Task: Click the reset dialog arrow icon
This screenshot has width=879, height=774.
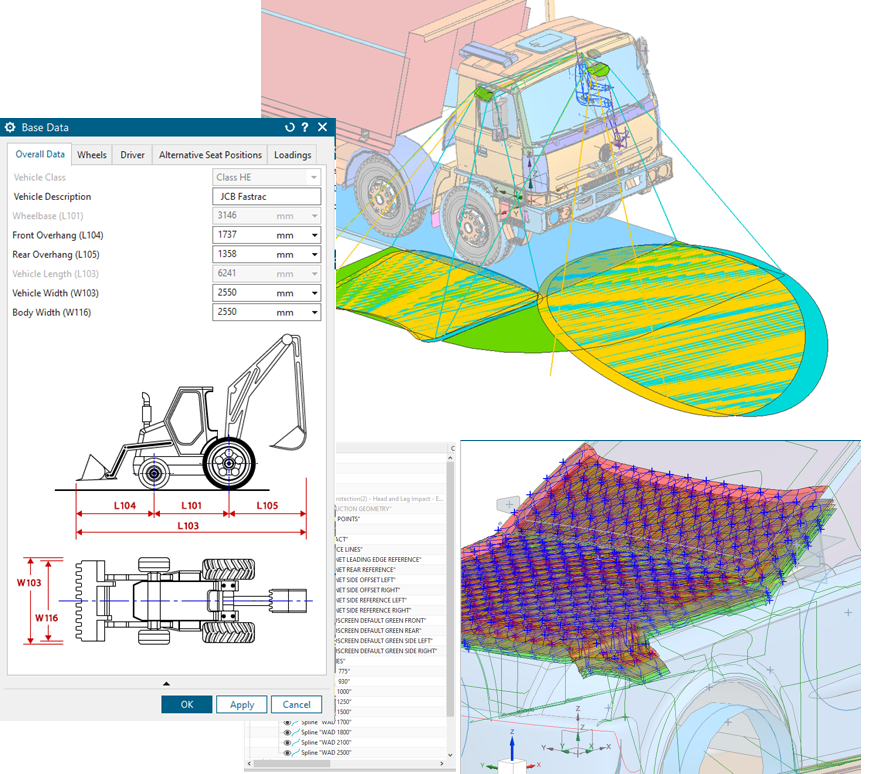Action: [290, 127]
